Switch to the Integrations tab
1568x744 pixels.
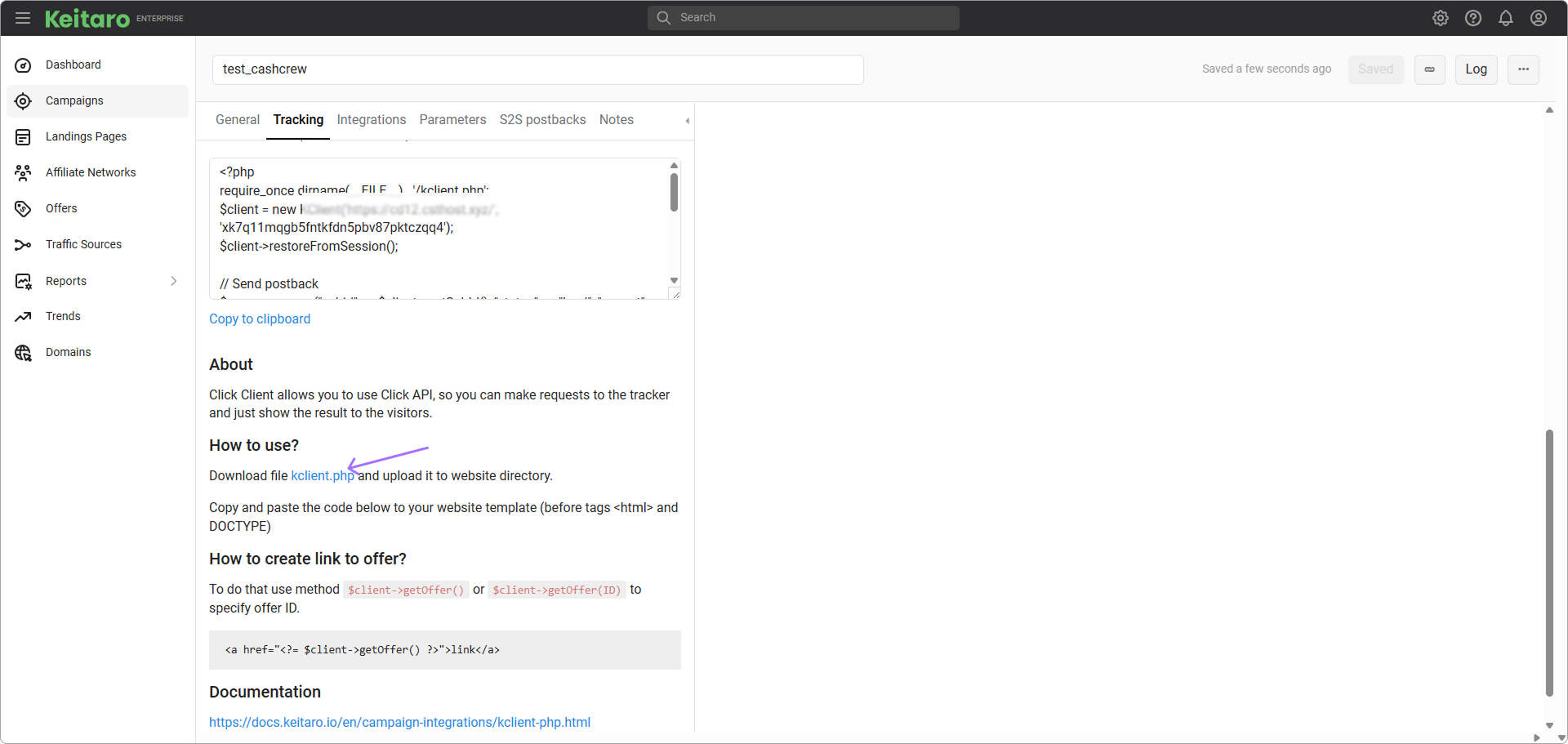click(372, 120)
